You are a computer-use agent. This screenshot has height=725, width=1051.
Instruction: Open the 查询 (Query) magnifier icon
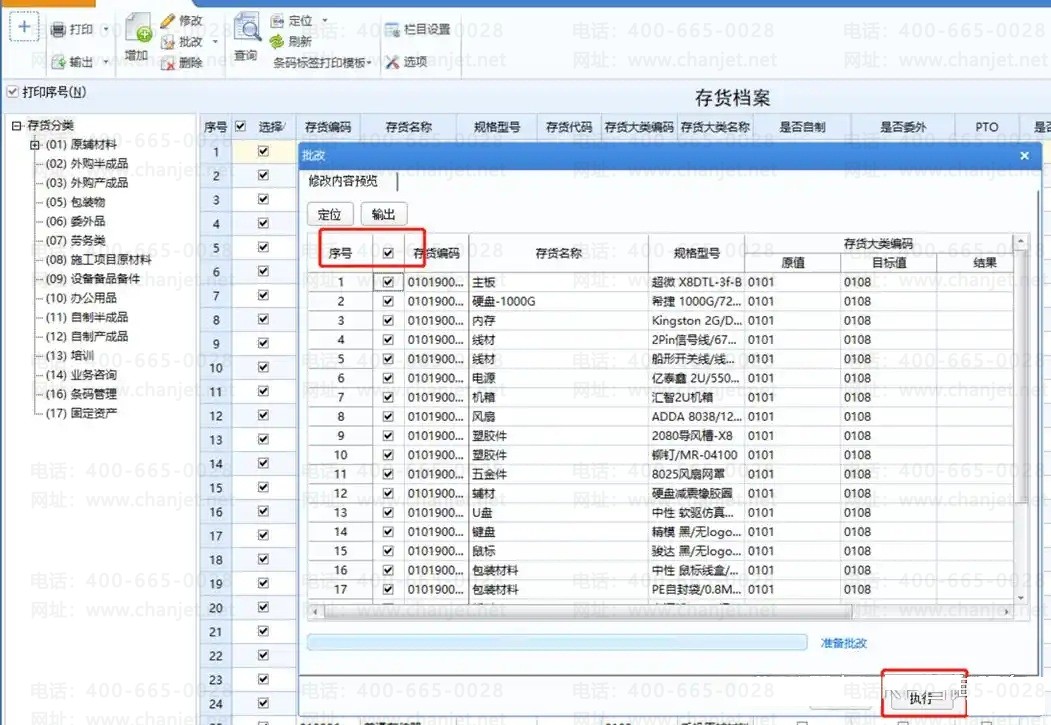pyautogui.click(x=247, y=28)
